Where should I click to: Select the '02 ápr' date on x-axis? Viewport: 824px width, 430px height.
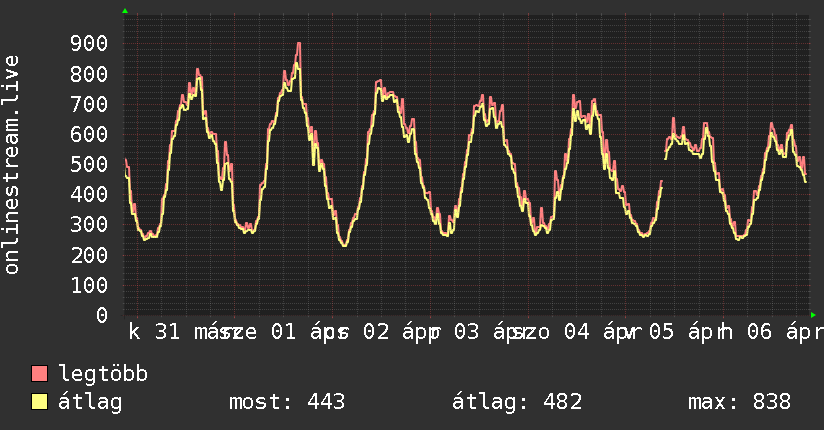[x=398, y=333]
